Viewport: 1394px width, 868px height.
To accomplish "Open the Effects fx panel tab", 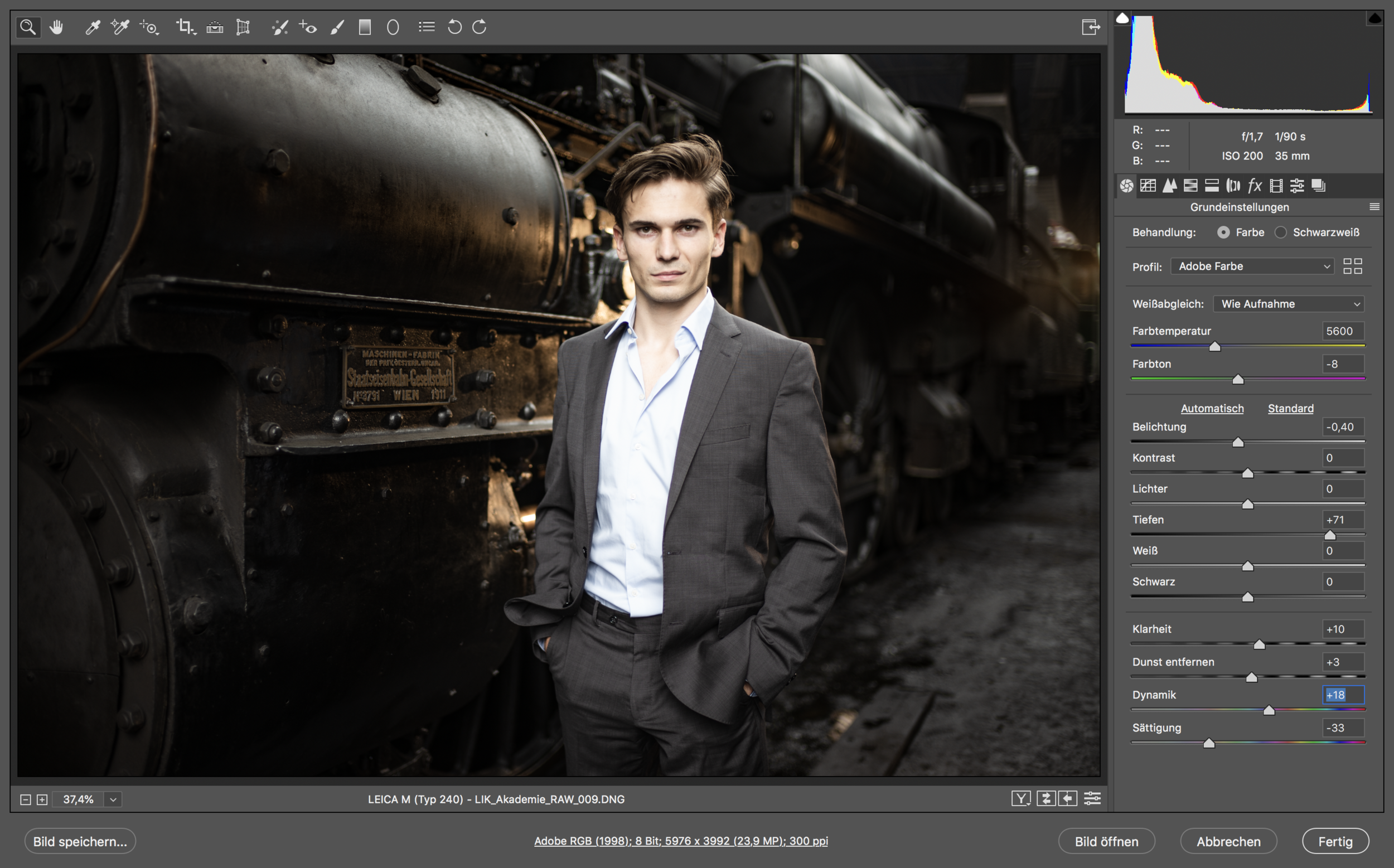I will [1255, 186].
